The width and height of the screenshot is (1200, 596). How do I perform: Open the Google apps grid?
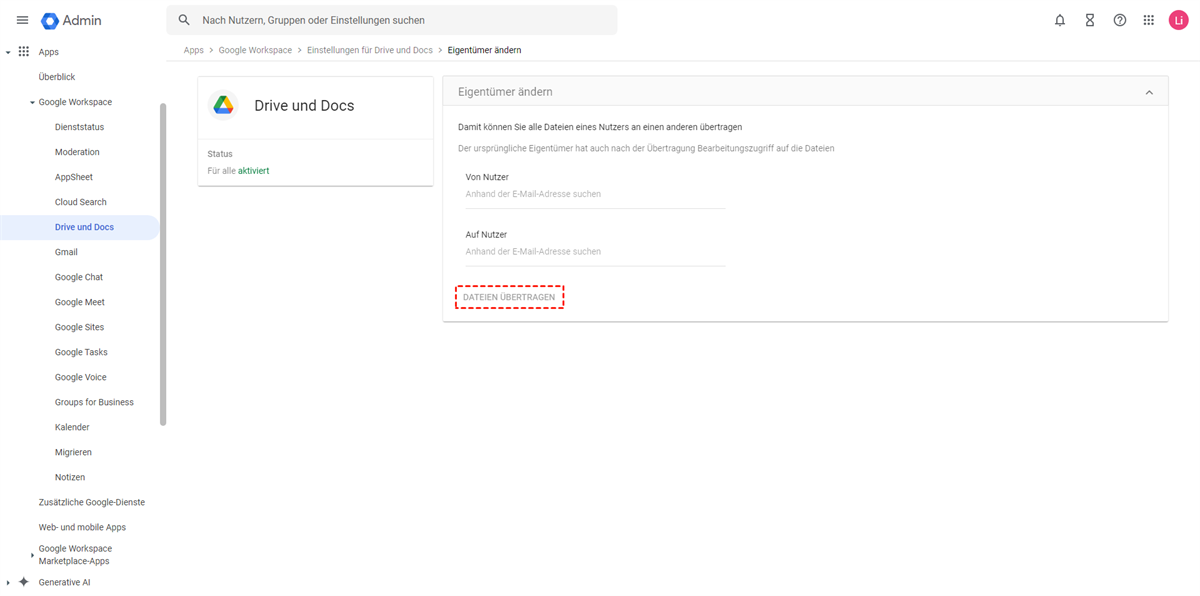click(1149, 20)
